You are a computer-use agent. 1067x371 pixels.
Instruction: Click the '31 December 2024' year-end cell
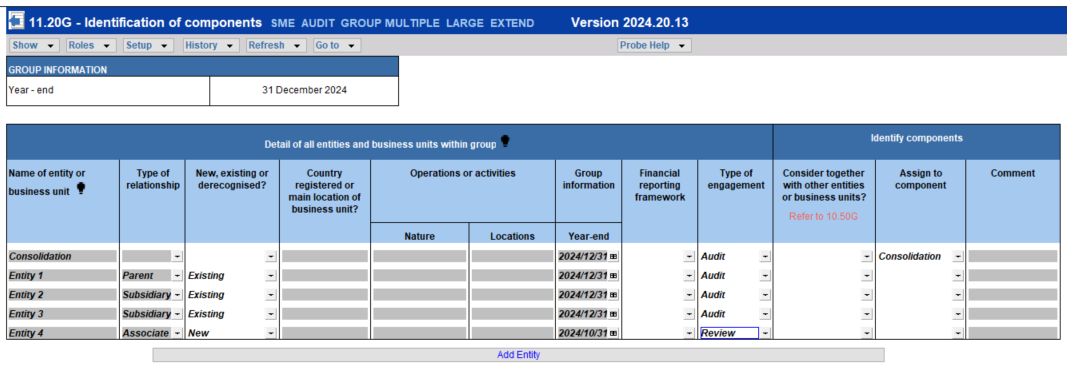click(x=304, y=90)
